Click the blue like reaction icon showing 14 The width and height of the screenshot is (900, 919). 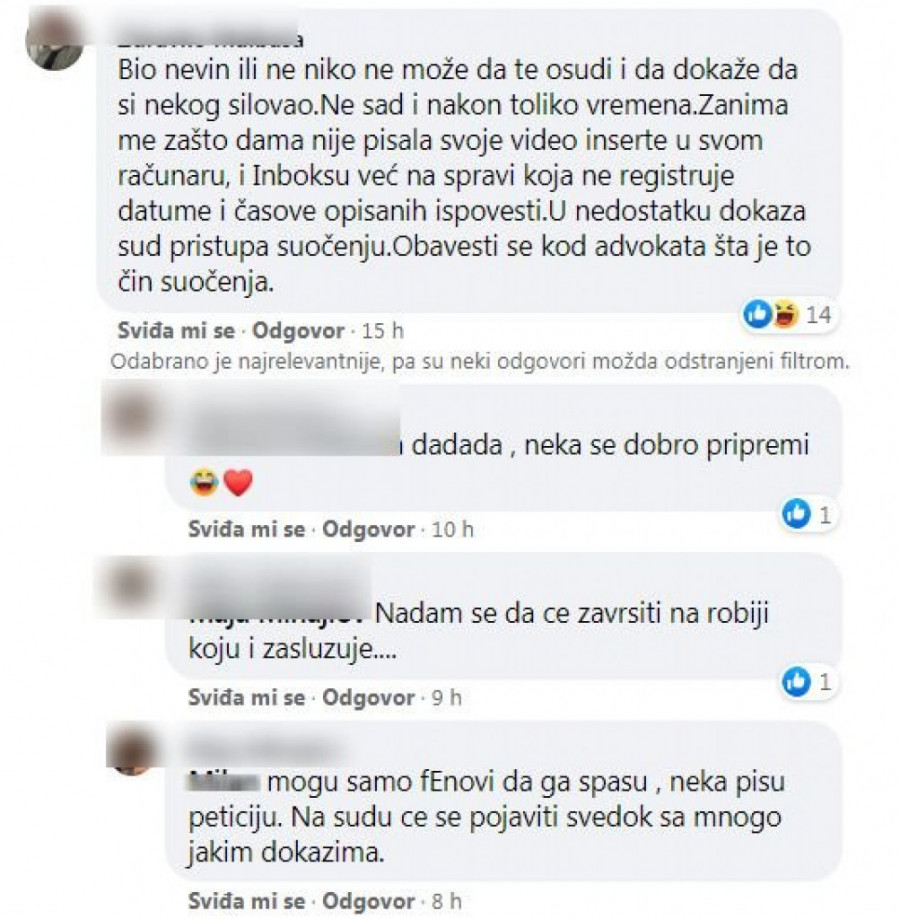(x=757, y=315)
